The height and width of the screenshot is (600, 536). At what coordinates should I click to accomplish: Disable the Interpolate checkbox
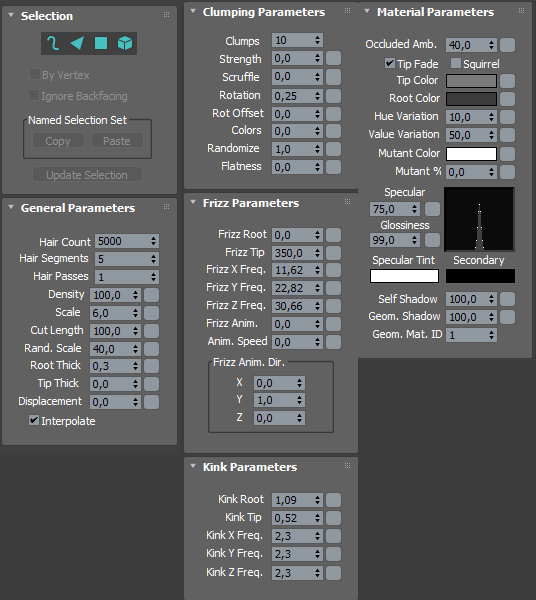(x=34, y=420)
